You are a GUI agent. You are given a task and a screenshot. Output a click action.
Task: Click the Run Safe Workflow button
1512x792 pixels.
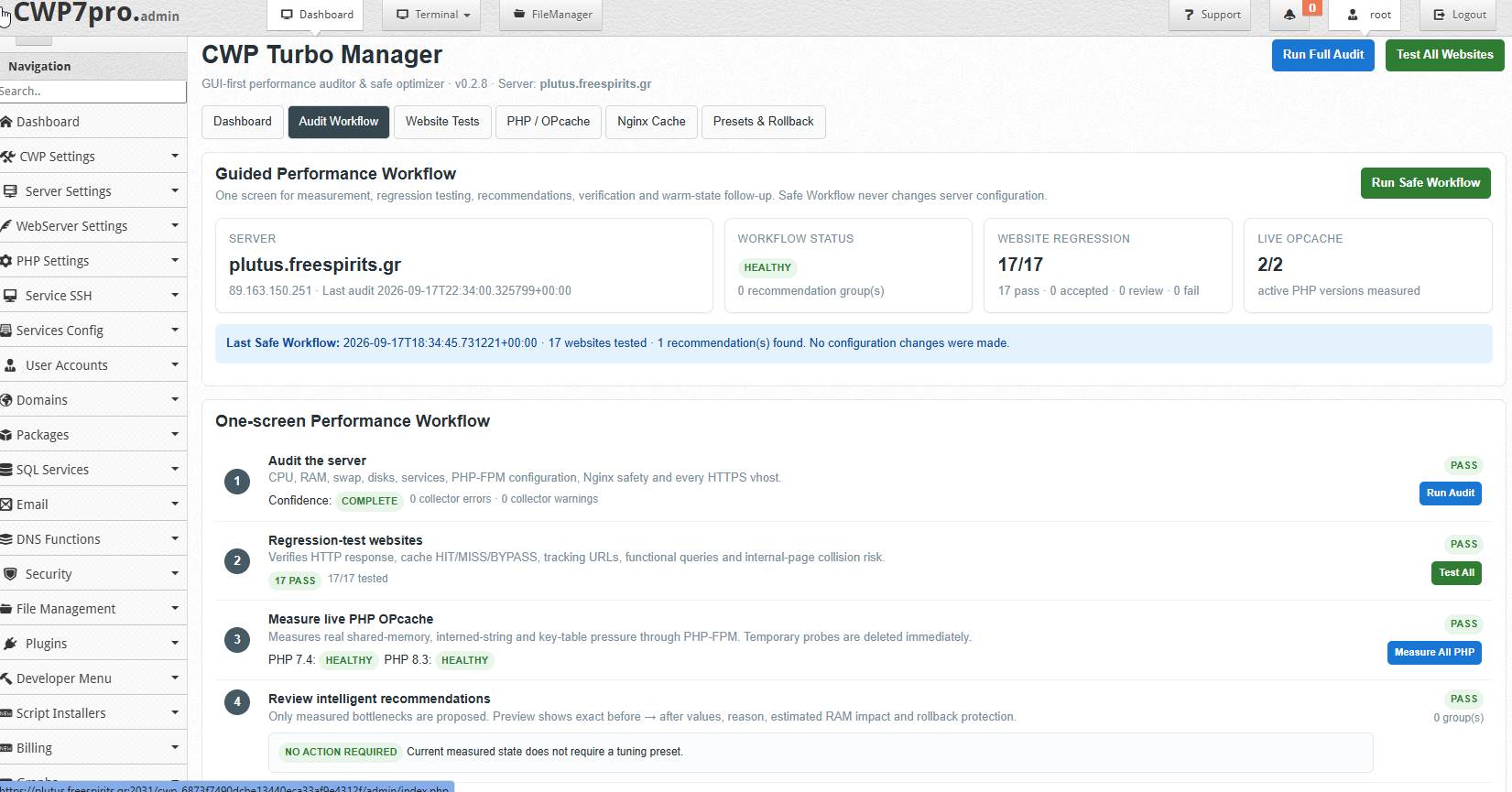click(x=1426, y=183)
